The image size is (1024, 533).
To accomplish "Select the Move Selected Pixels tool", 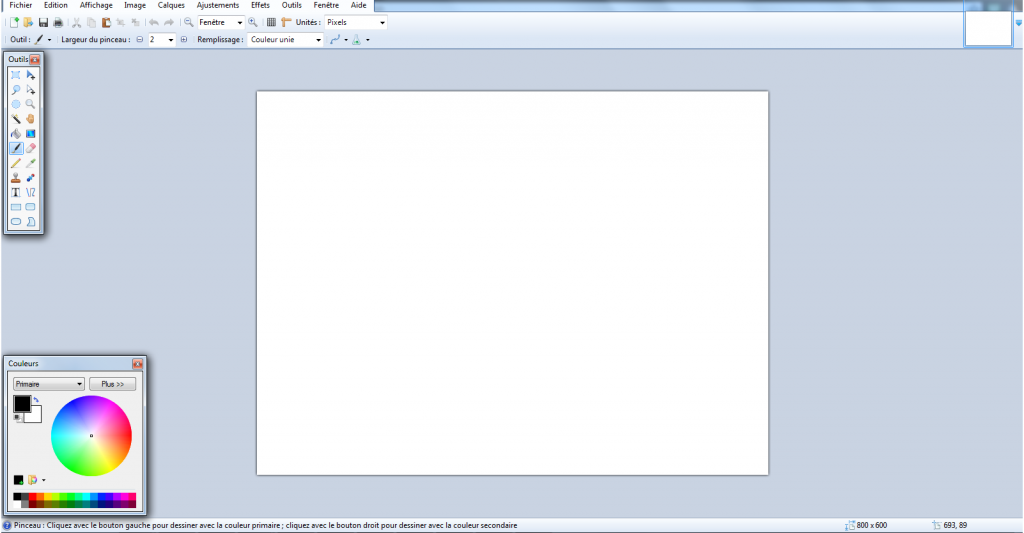I will (31, 75).
